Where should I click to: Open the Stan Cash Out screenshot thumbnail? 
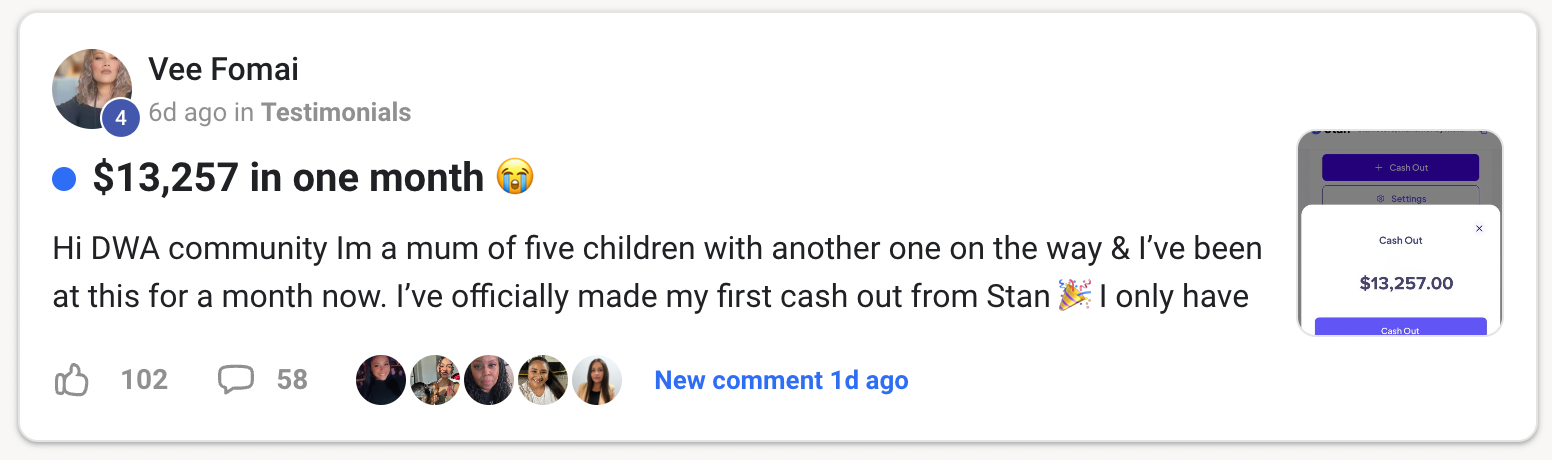click(1400, 233)
